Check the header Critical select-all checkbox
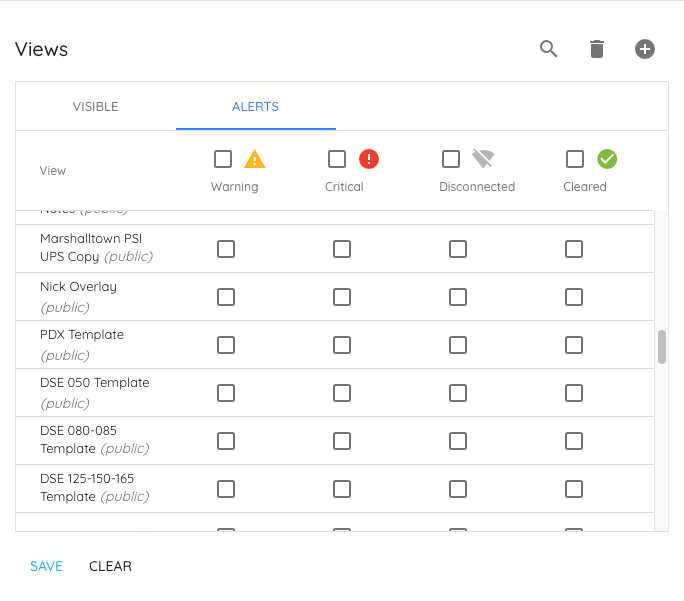Screen dimensions: 684x601 (x=337, y=159)
